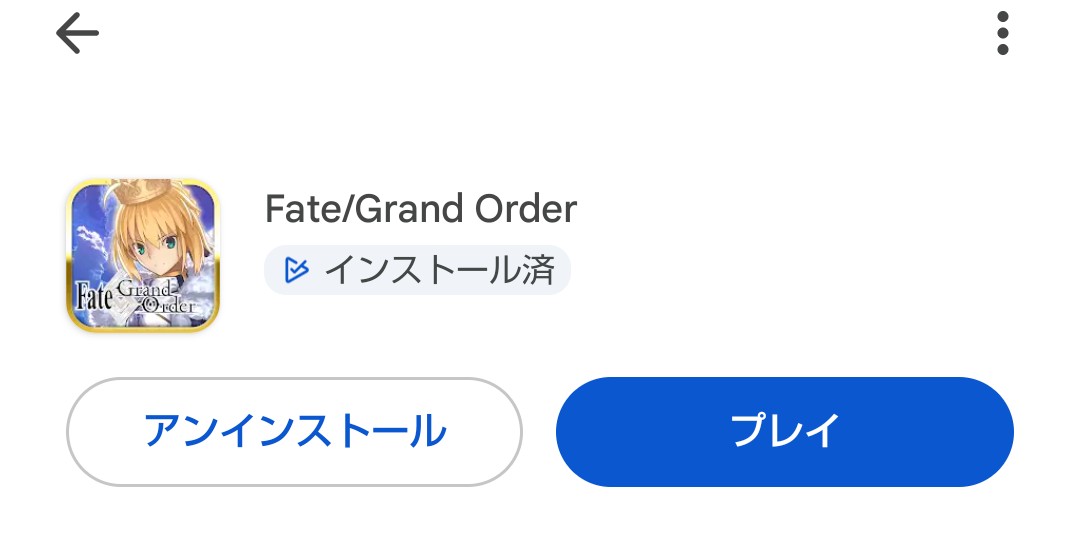Click the Fate/Grand Order app icon

click(x=143, y=256)
